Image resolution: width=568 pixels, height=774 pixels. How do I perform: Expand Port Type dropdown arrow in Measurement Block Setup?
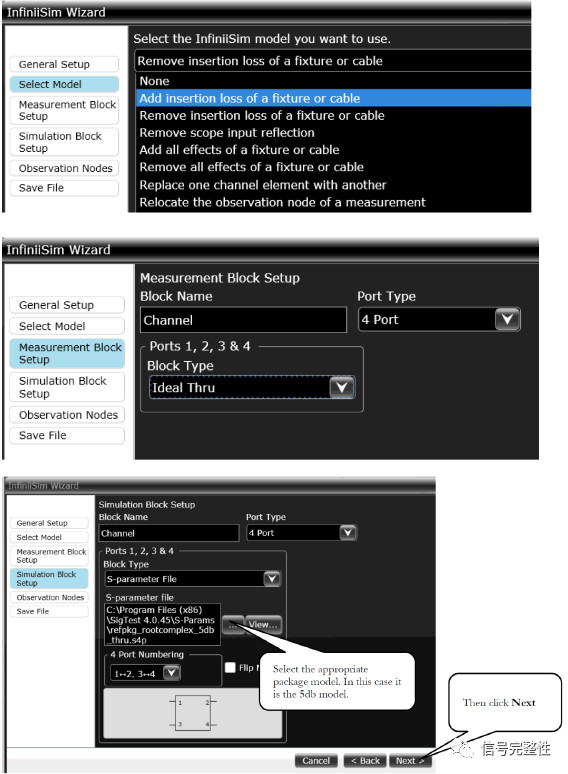tap(507, 319)
